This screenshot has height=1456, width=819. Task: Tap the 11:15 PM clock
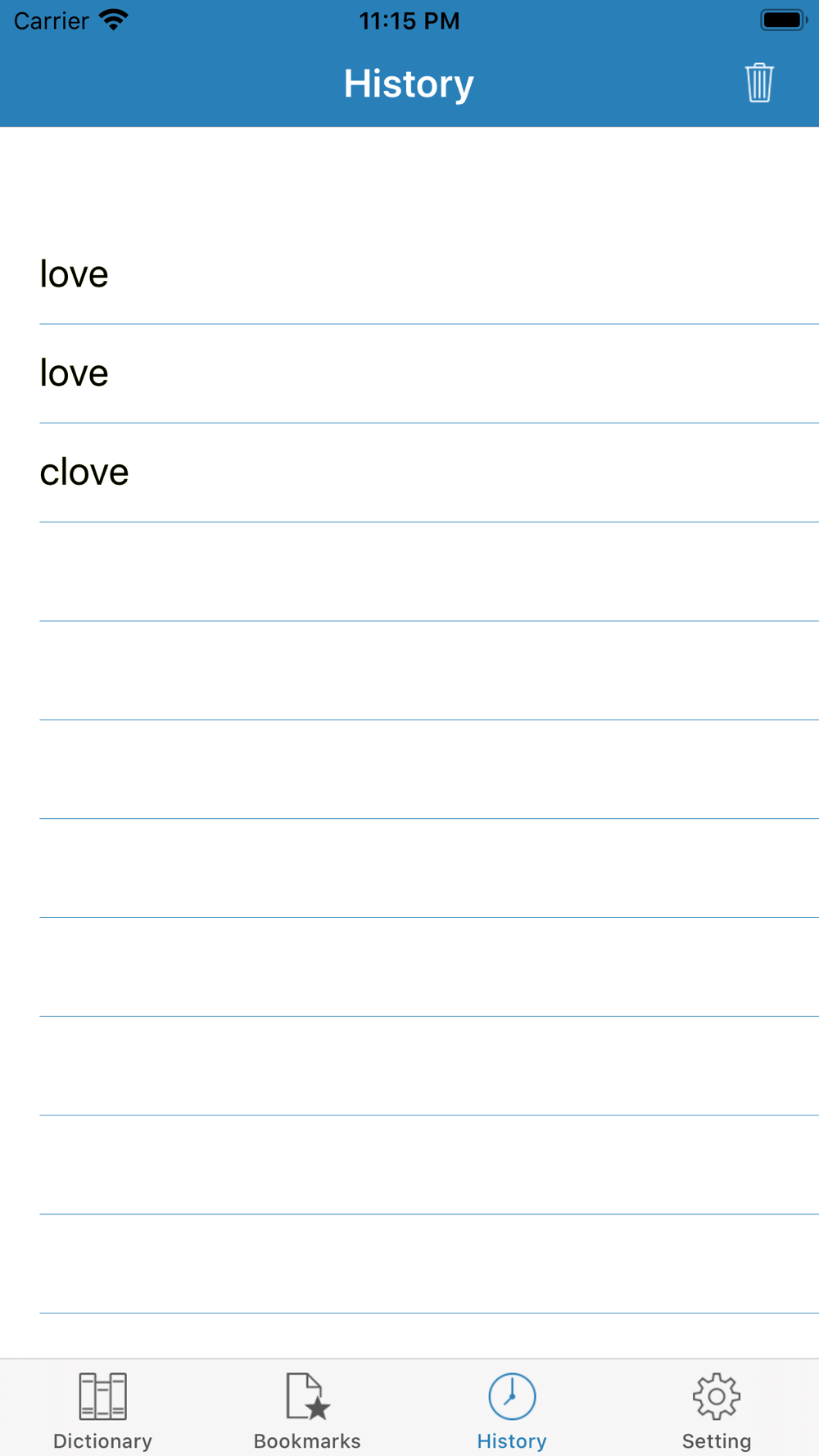[409, 20]
